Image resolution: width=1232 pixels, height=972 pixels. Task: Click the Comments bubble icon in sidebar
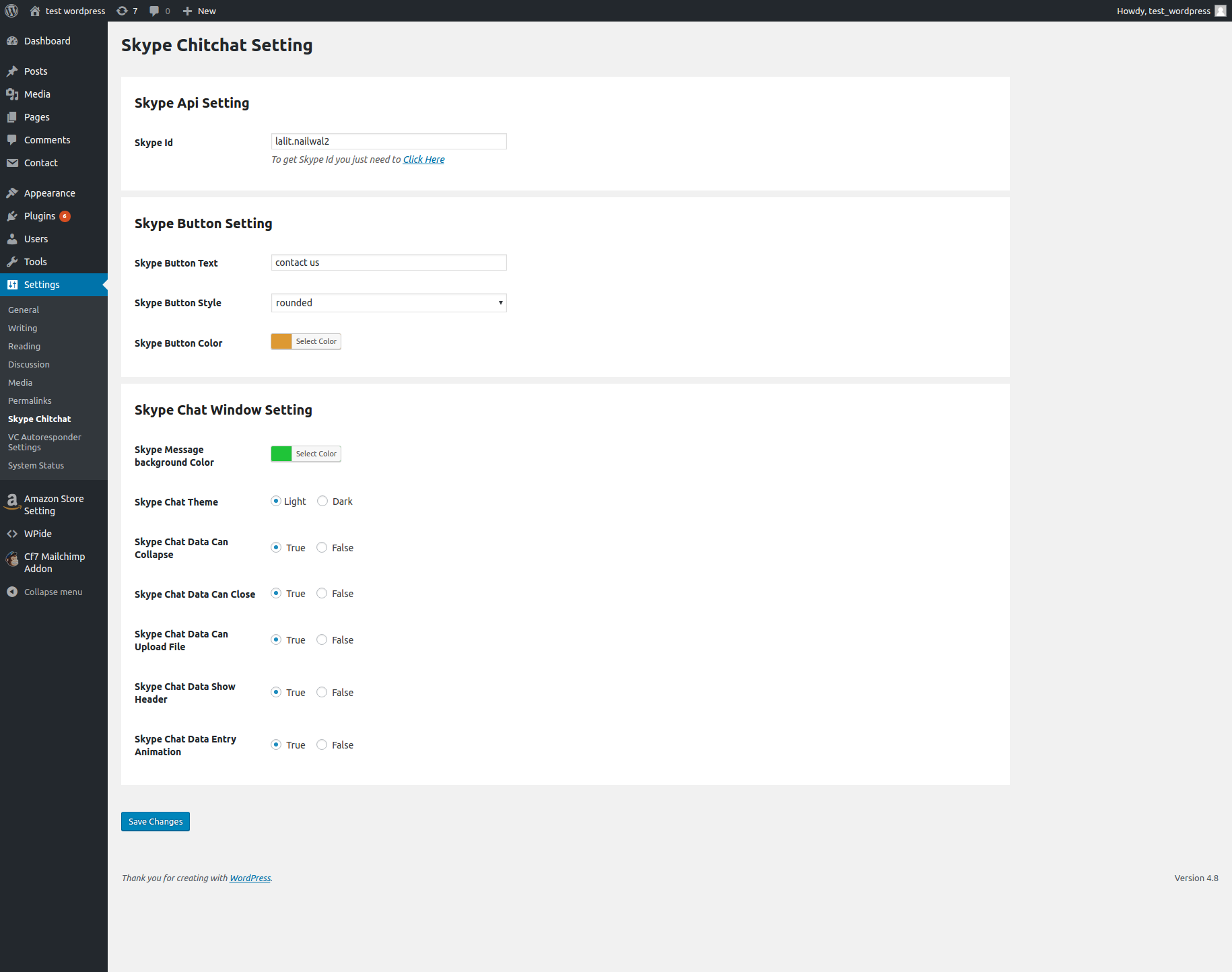coord(12,140)
